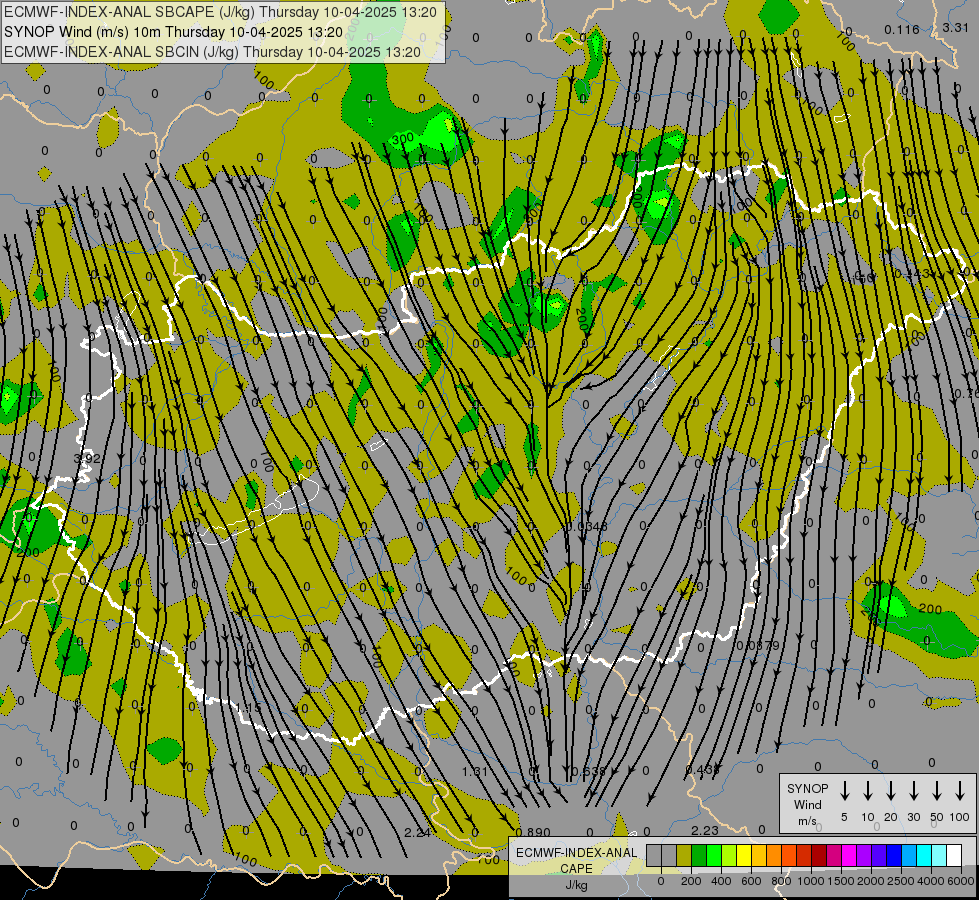Viewport: 979px width, 900px height.
Task: Choose the dark red swatch in CAPE scale
Action: click(819, 855)
